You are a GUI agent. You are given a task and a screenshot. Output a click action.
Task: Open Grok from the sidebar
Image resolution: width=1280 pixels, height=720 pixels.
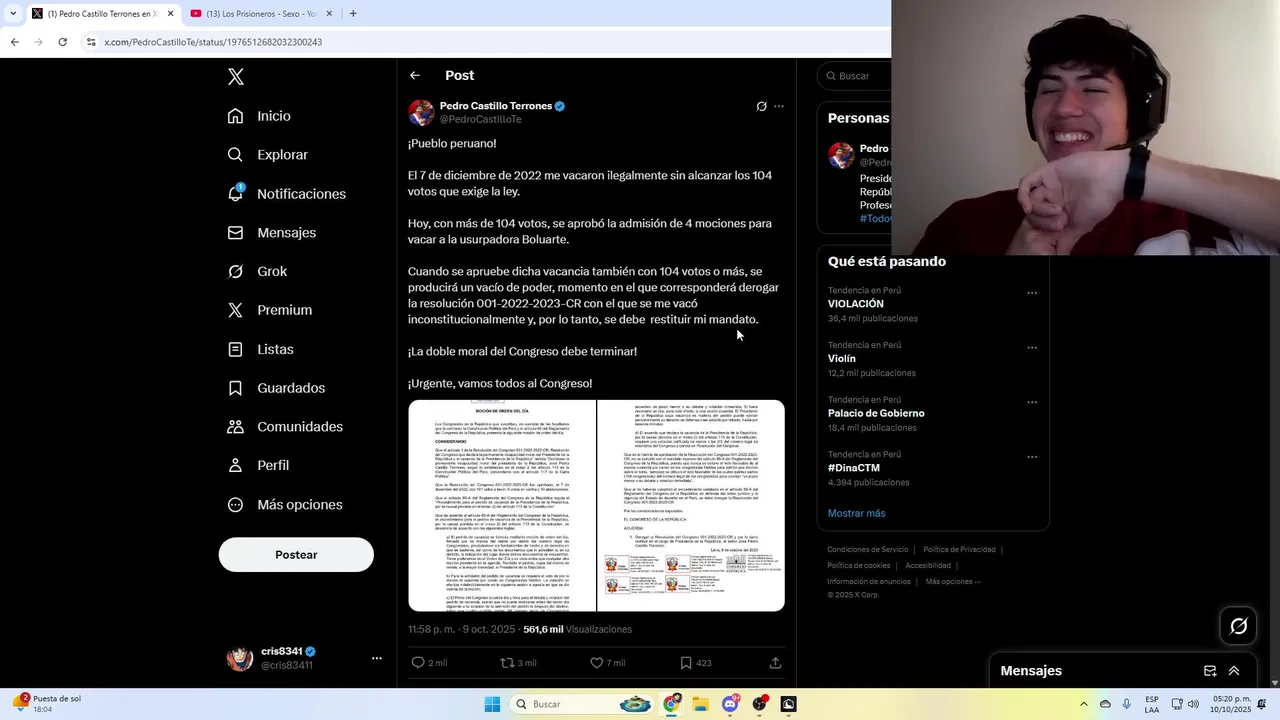[257, 271]
